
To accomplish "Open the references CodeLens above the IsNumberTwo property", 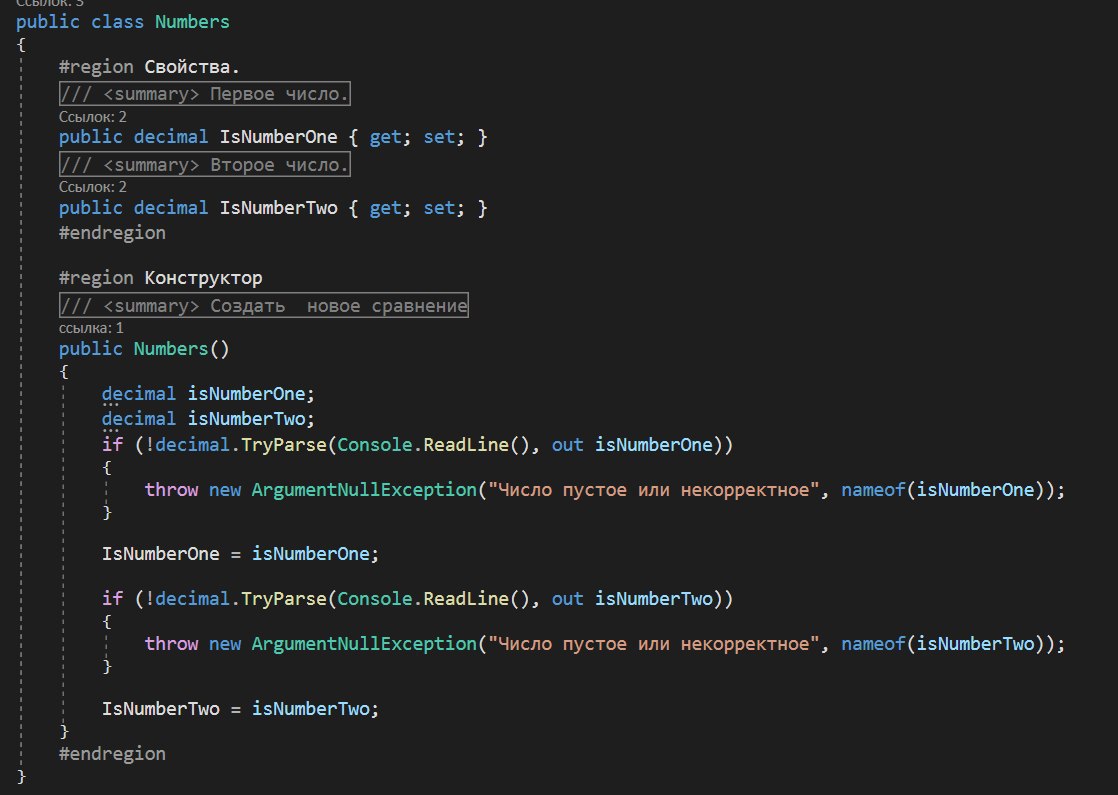I will [x=92, y=186].
